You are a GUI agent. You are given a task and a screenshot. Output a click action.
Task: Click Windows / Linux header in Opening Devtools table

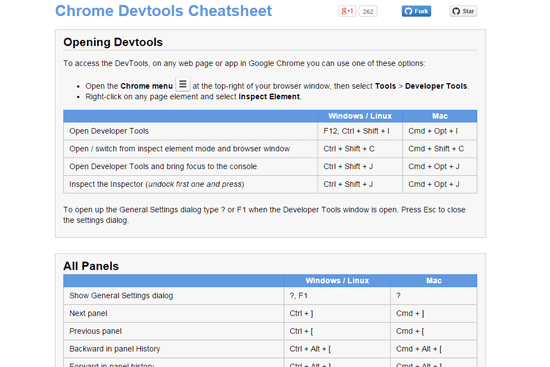point(360,116)
